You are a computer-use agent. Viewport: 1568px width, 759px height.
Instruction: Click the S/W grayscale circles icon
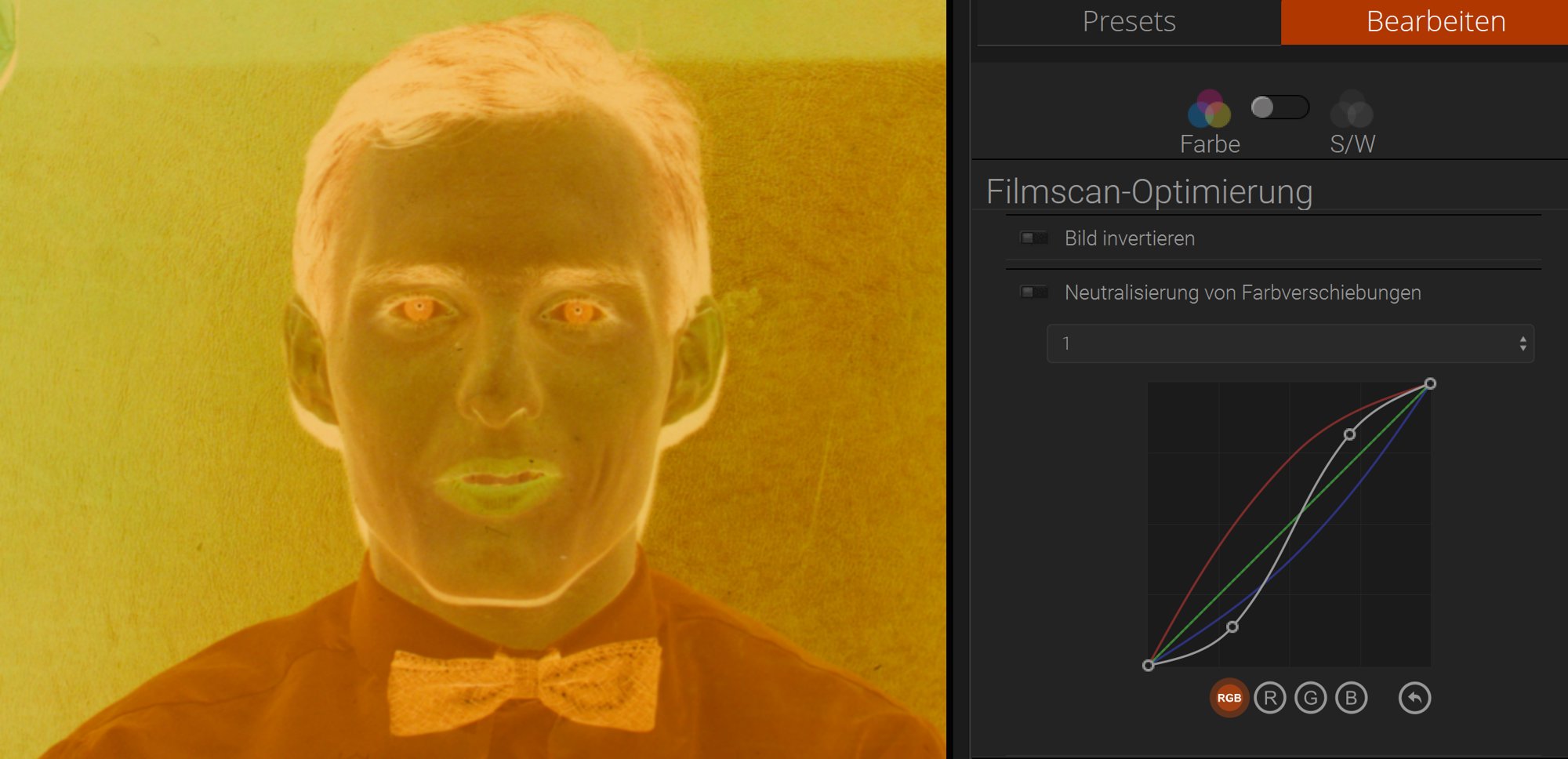(x=1352, y=110)
